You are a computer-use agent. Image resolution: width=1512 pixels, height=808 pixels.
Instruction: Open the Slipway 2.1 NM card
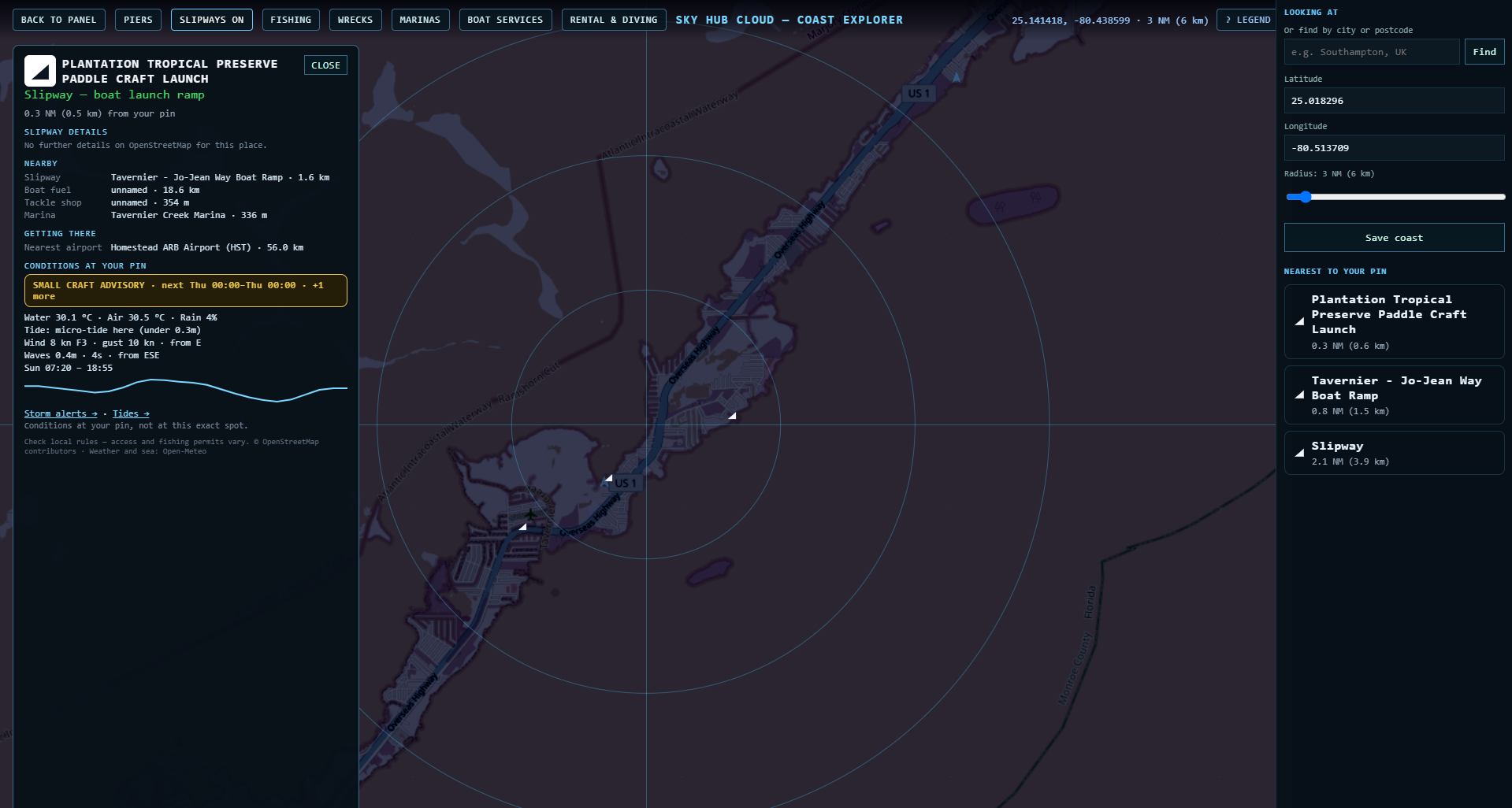point(1394,453)
